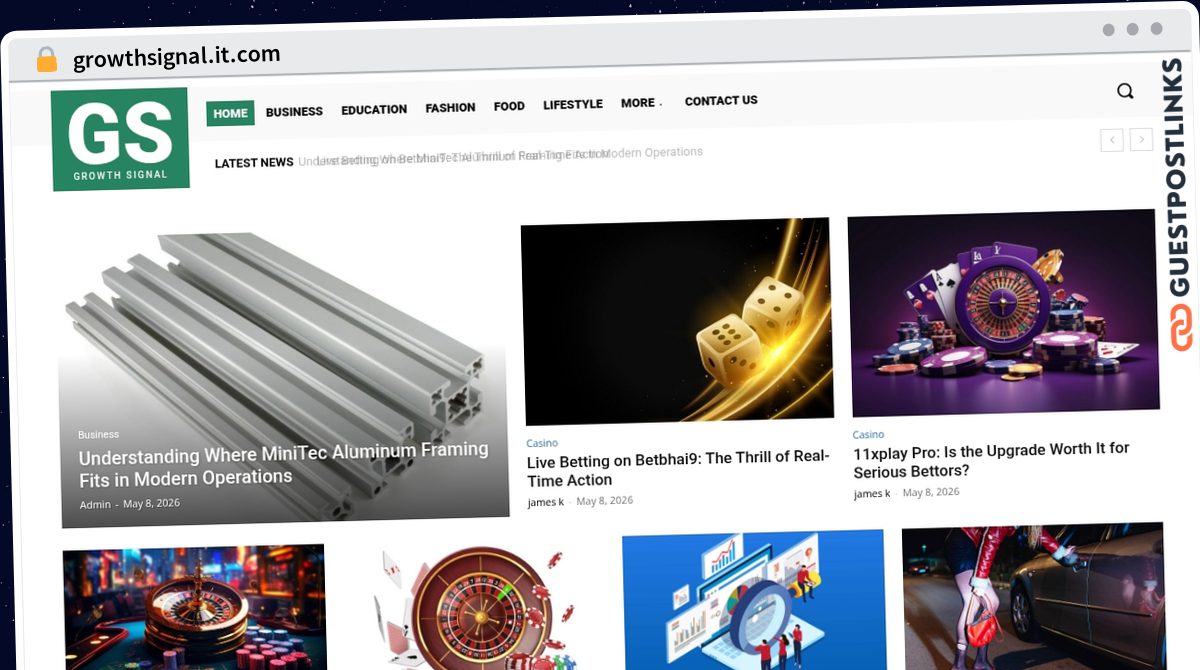Viewport: 1200px width, 670px height.
Task: Open 11xplay Pro upgrade article headline
Action: 991,460
